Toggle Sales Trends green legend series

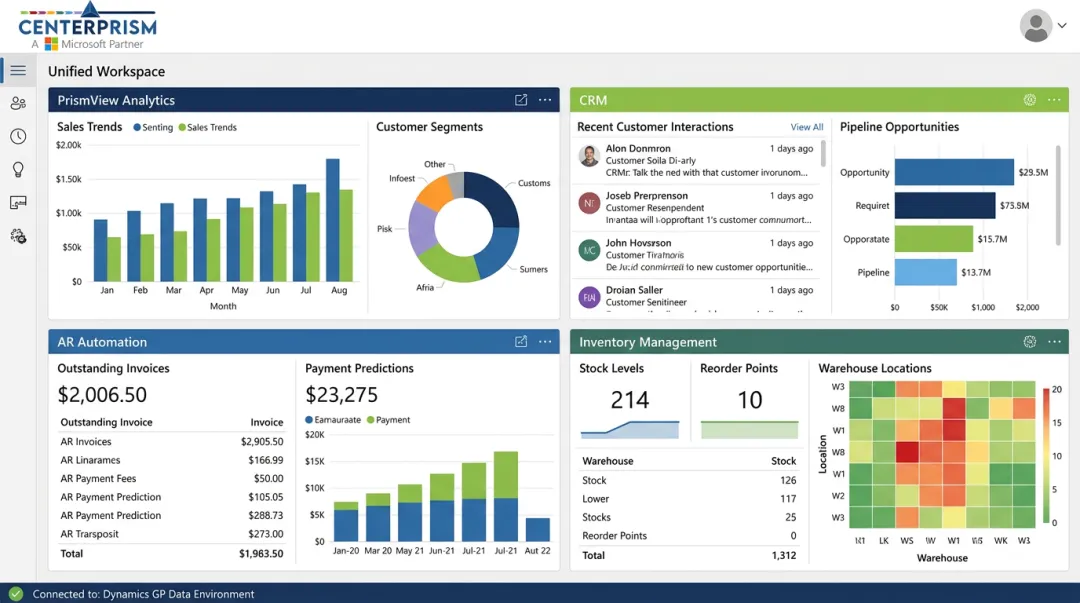tap(207, 127)
